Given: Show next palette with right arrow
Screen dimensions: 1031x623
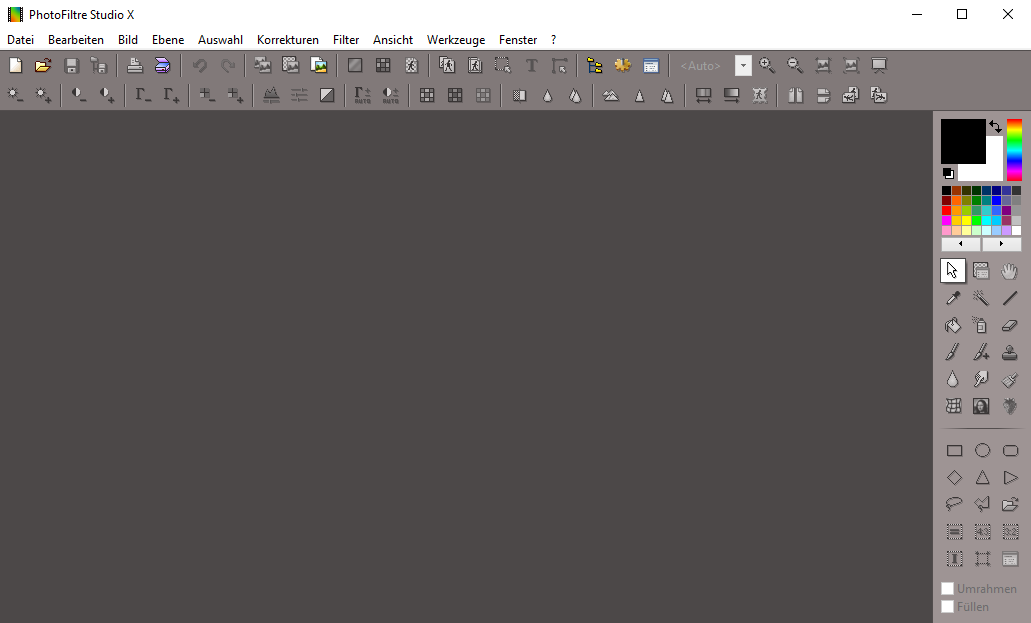Looking at the screenshot, I should [1001, 244].
